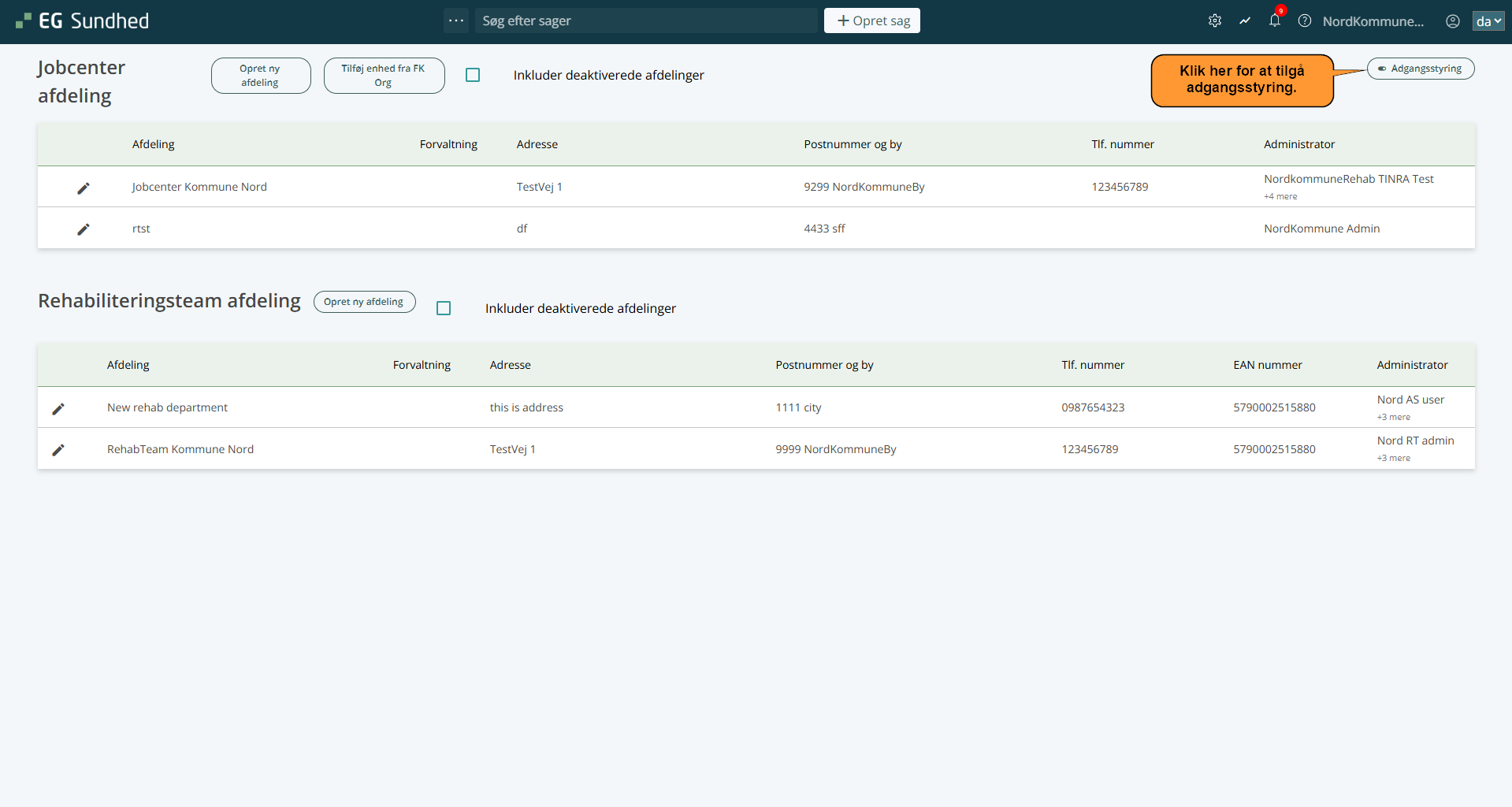Expand +4 mere administrators for Jobcenter

[1280, 196]
